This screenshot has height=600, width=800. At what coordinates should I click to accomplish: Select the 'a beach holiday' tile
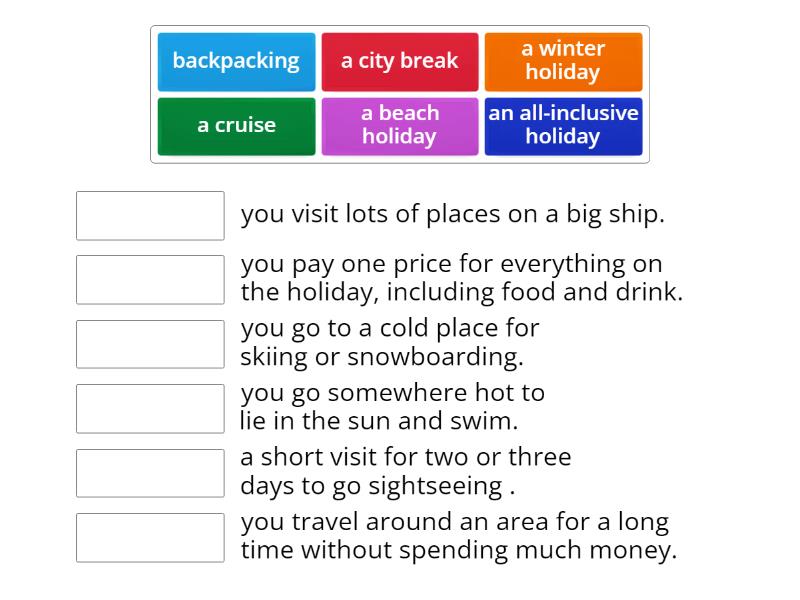(399, 125)
